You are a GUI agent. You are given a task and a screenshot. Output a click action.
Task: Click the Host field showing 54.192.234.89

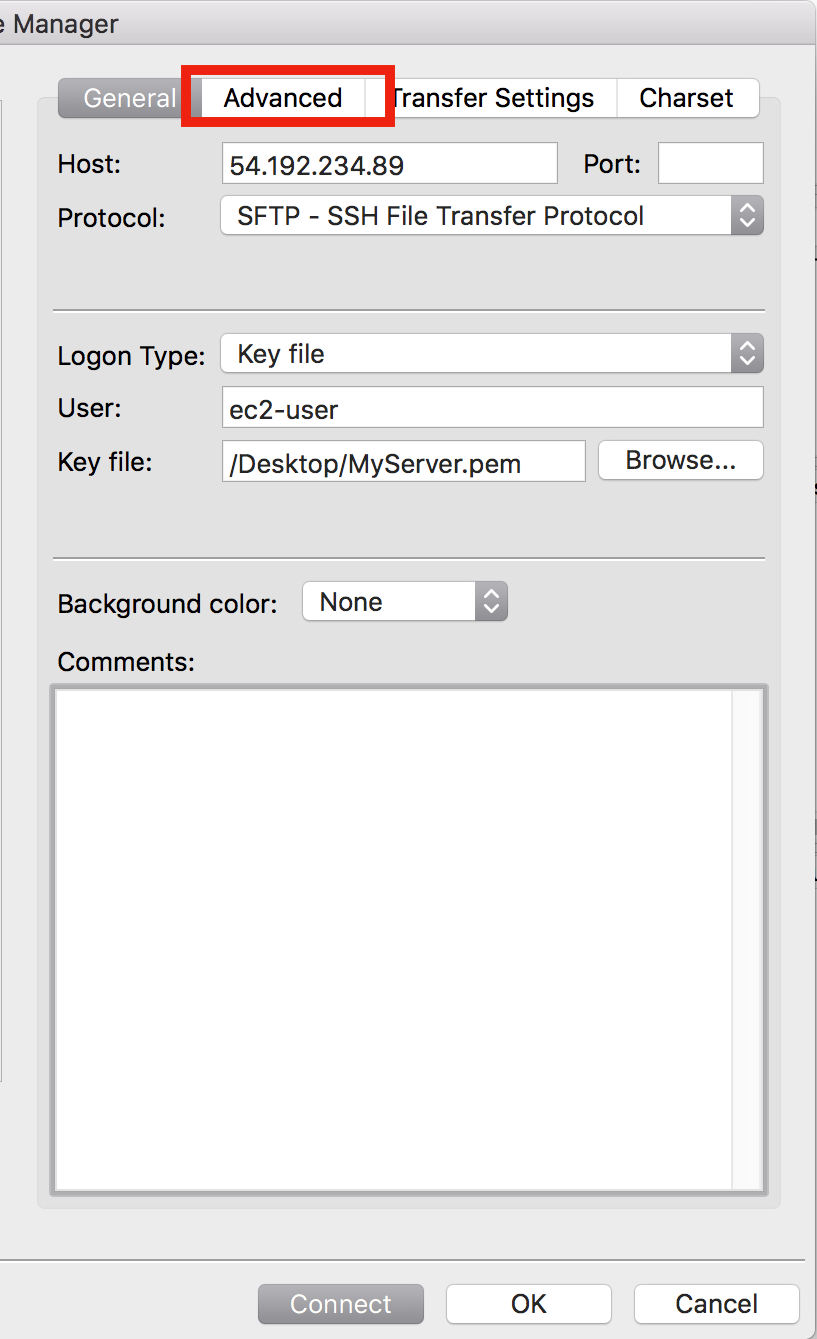coord(389,163)
